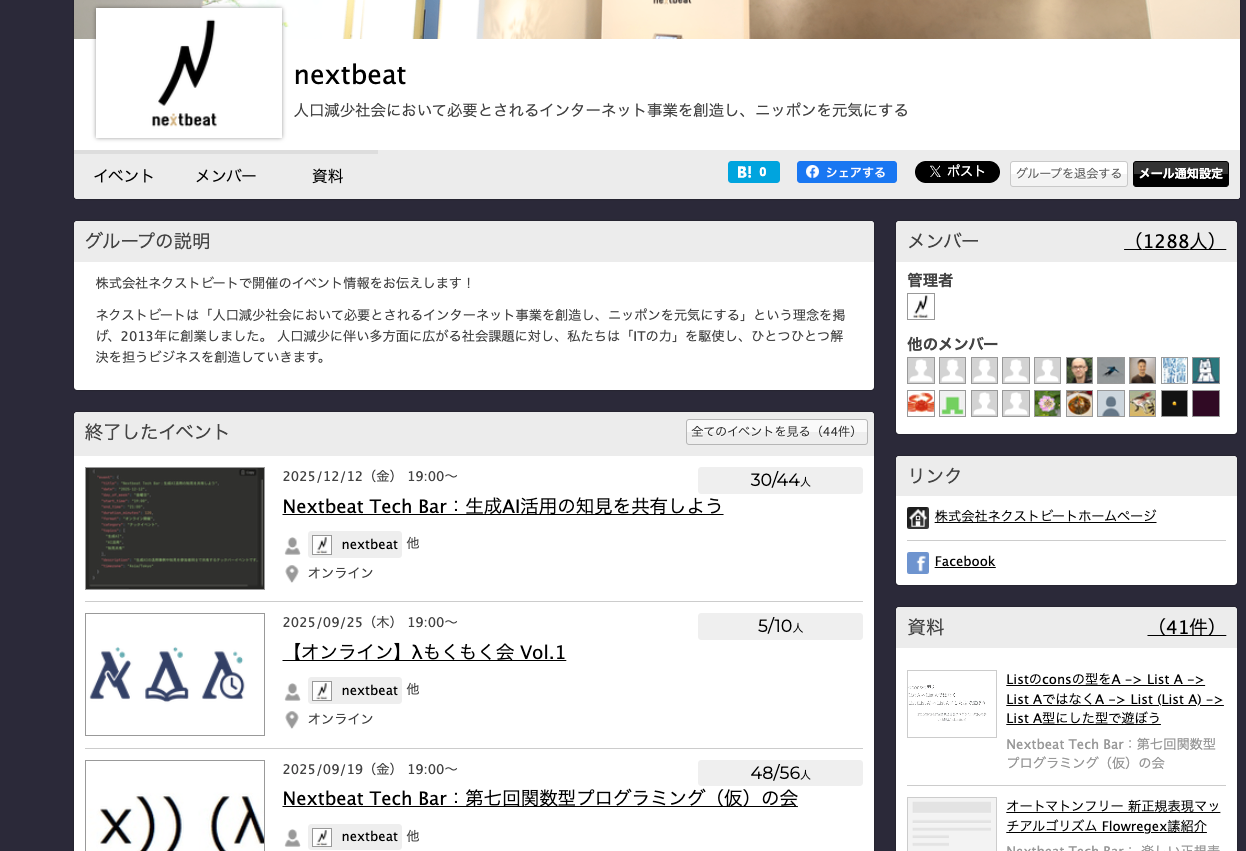Click the Listのcons slide thumbnail
Image resolution: width=1246 pixels, height=851 pixels.
coord(952,704)
